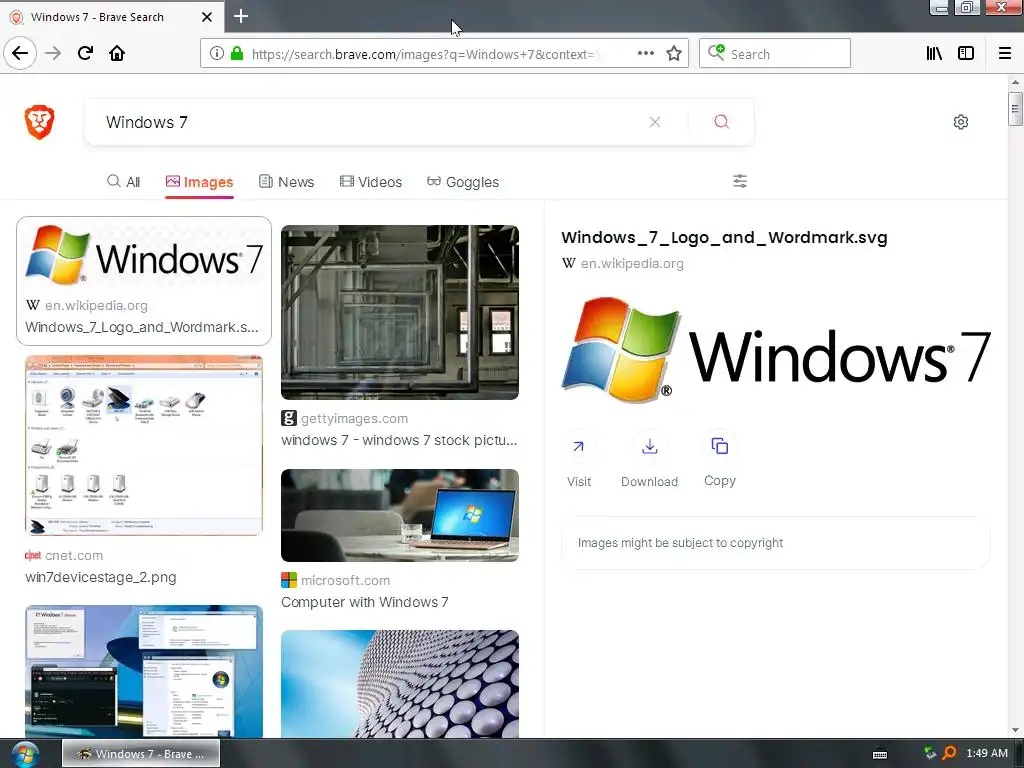Follow the en.wikipedia.org link in preview panel
Image resolution: width=1024 pixels, height=768 pixels.
click(632, 263)
